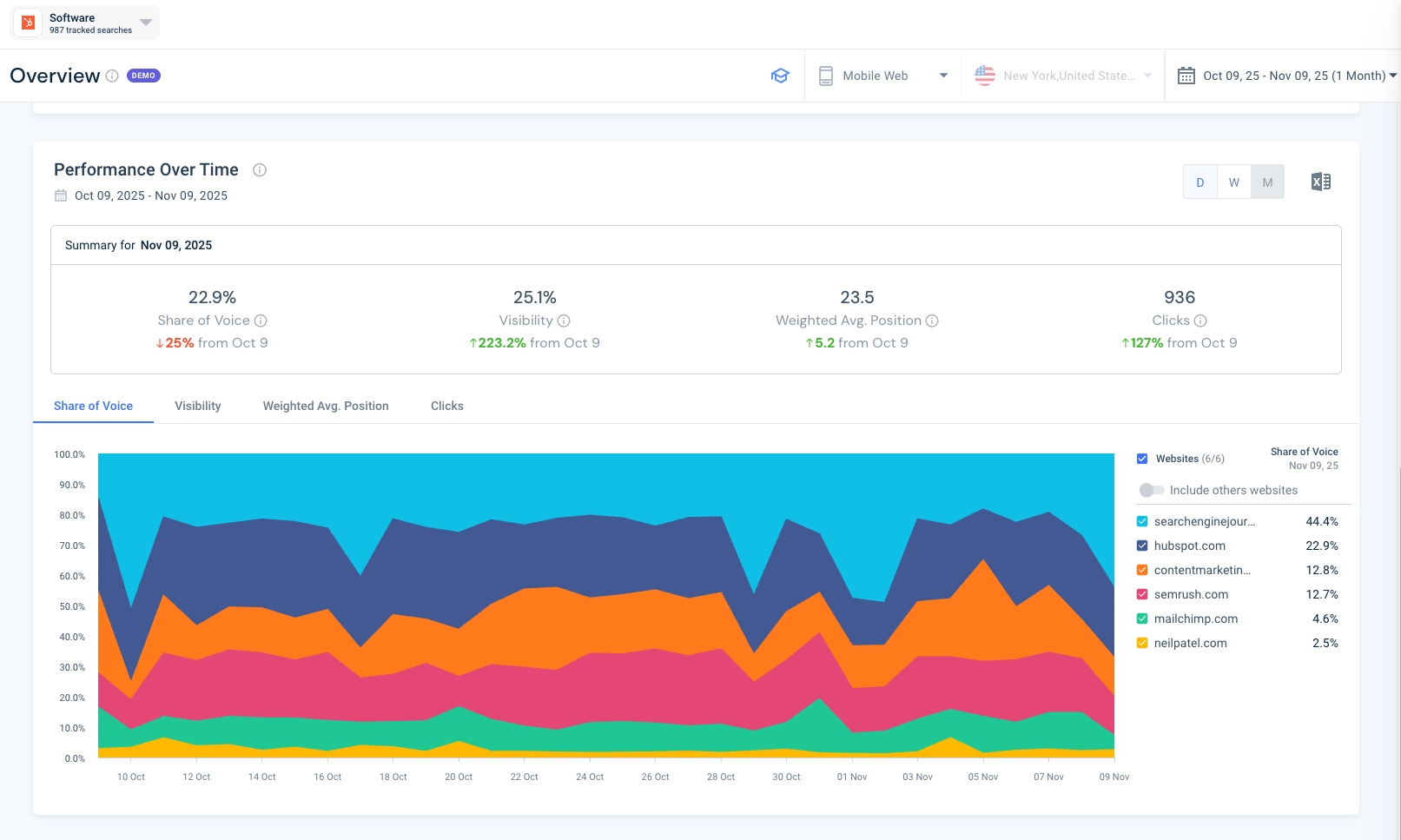Click Weighted Avg. Position info icon

(x=932, y=321)
